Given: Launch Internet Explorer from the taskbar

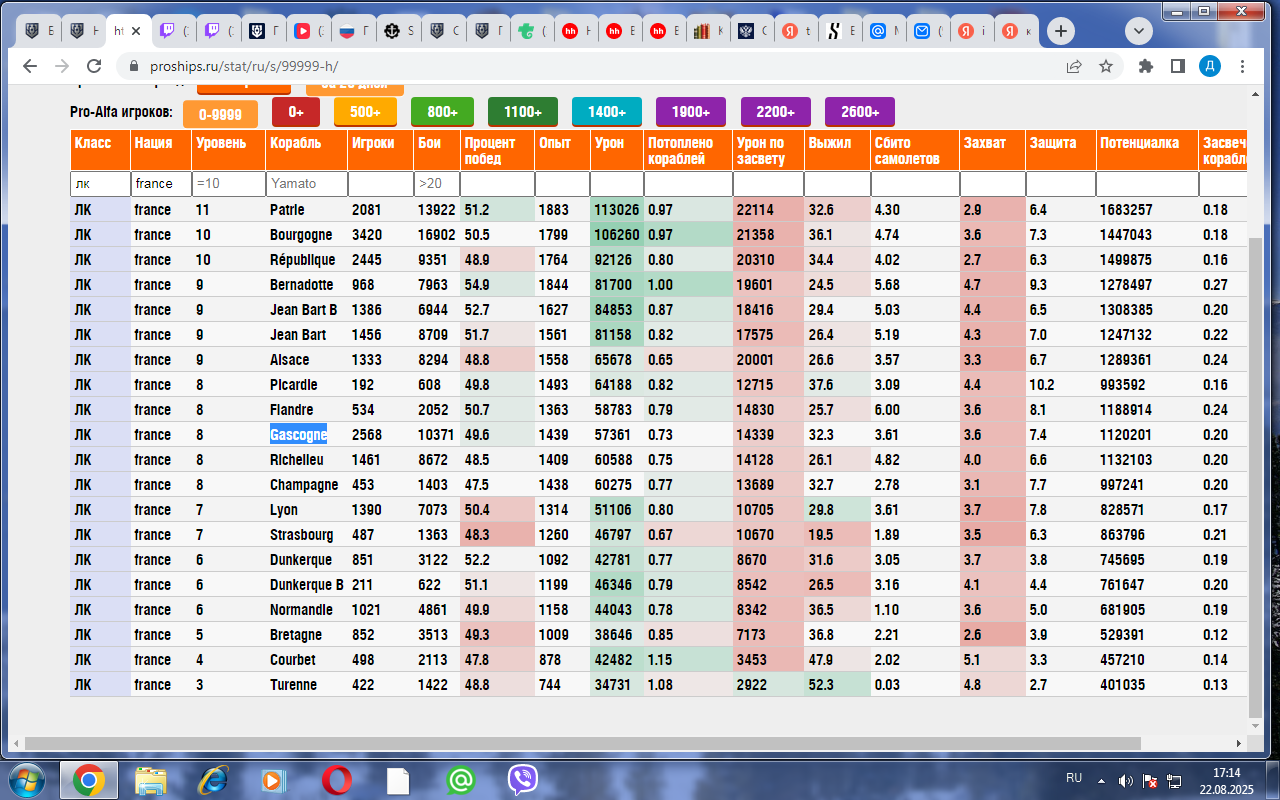Looking at the screenshot, I should coord(212,779).
